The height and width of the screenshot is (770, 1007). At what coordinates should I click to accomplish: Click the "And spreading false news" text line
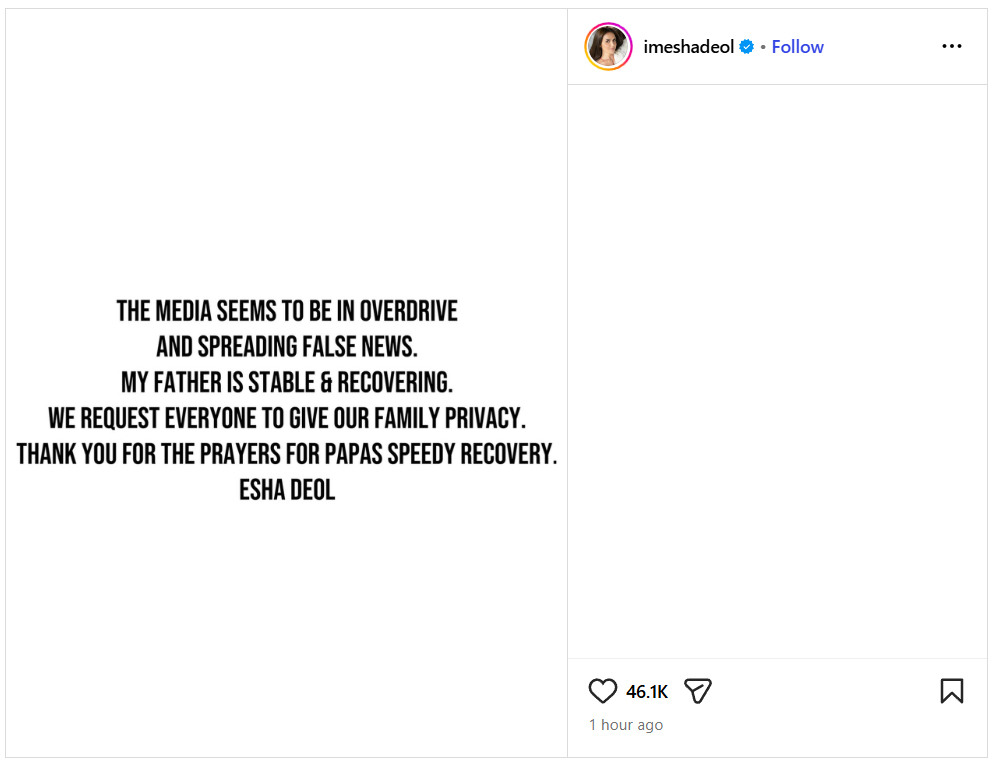(287, 347)
